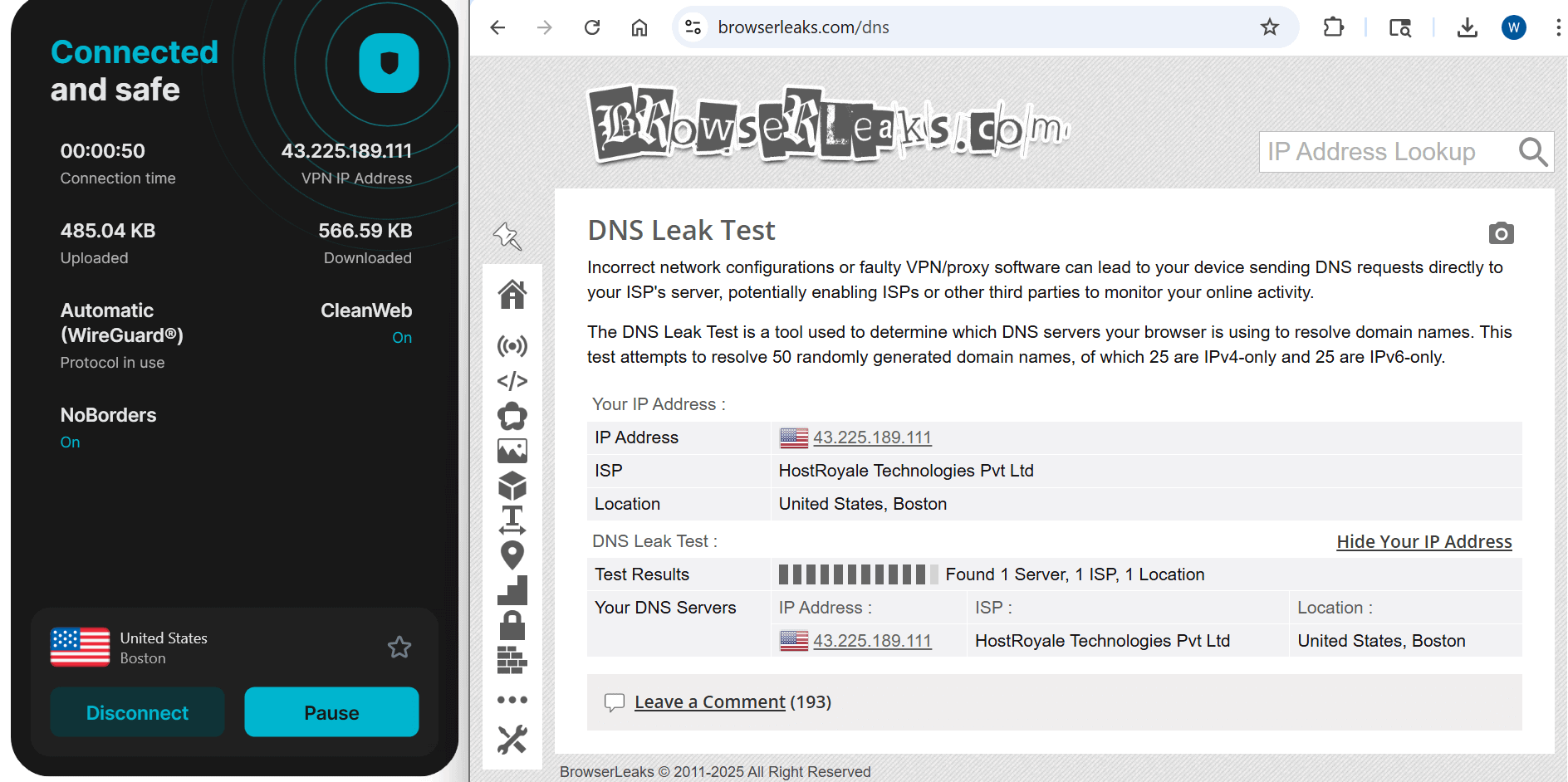Open browser downloads icon
Image resolution: width=1568 pixels, height=782 pixels.
click(1468, 27)
